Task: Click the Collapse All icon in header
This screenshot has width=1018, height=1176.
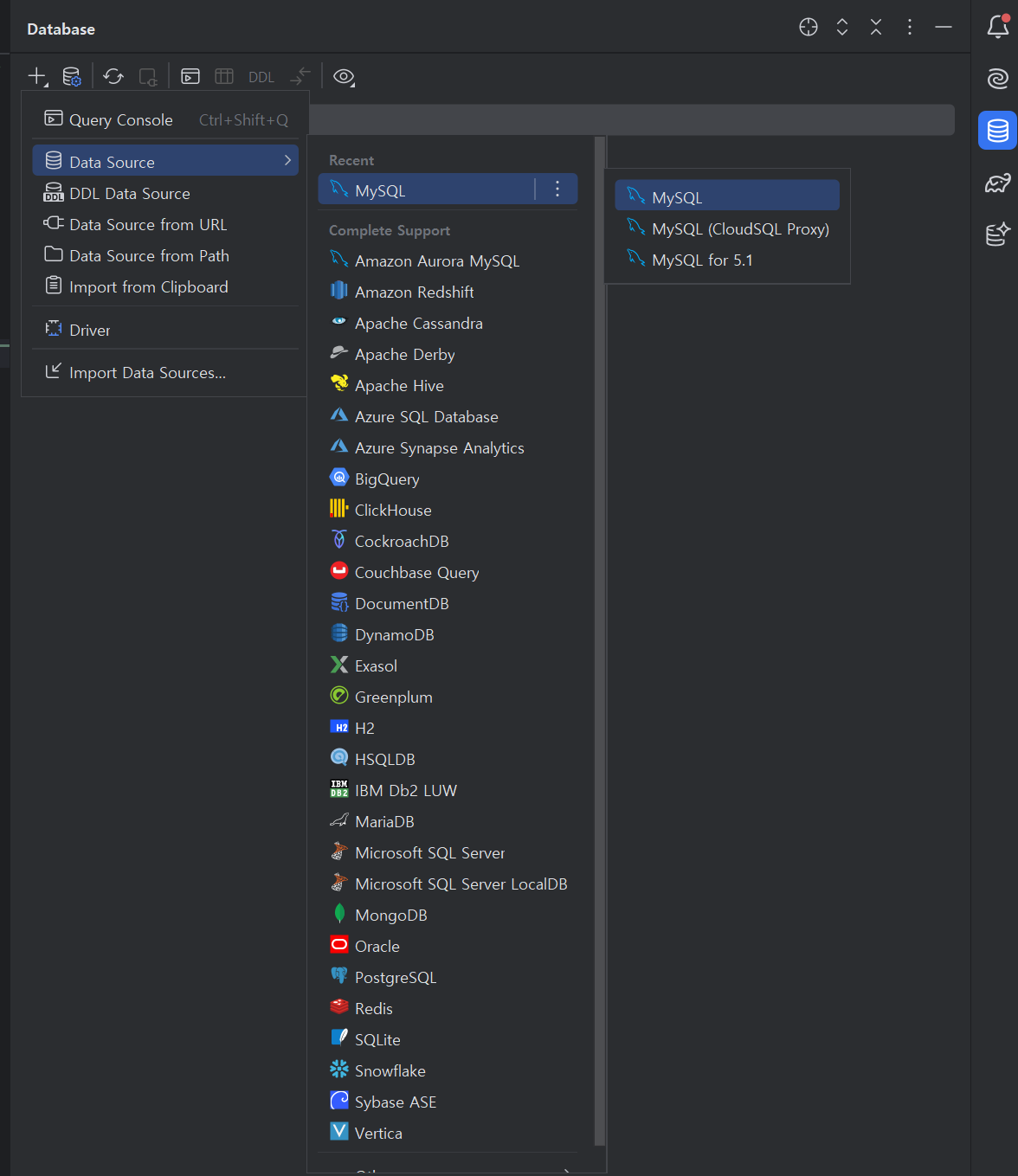Action: click(x=876, y=27)
